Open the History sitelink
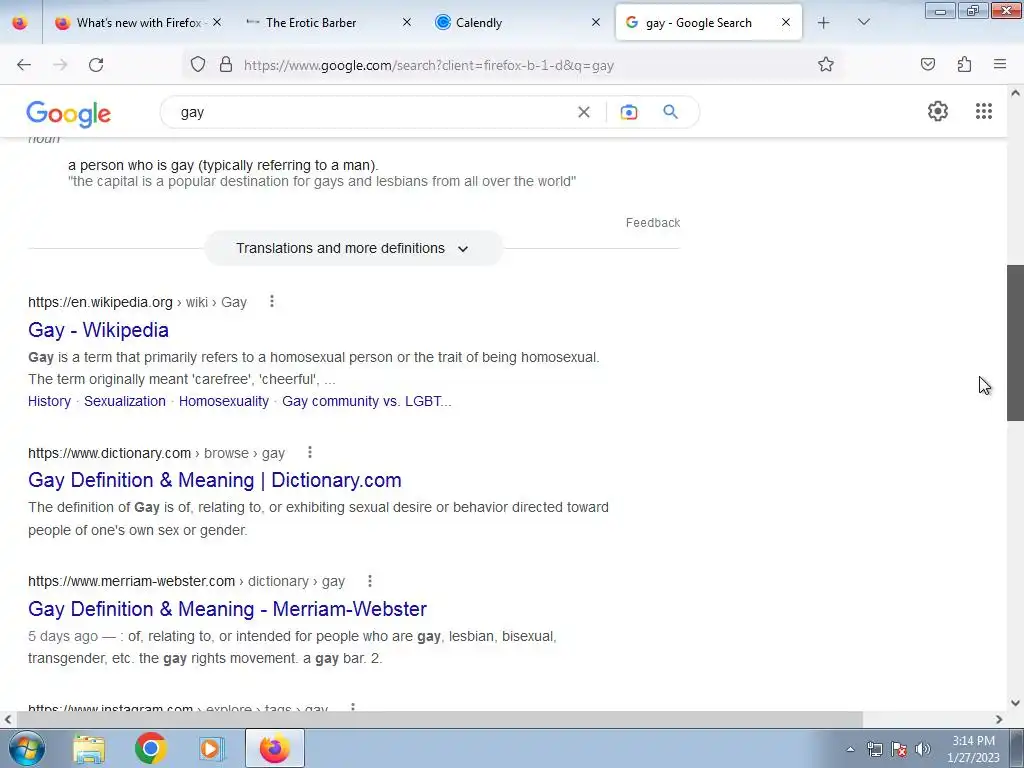This screenshot has height=768, width=1024. click(x=50, y=401)
